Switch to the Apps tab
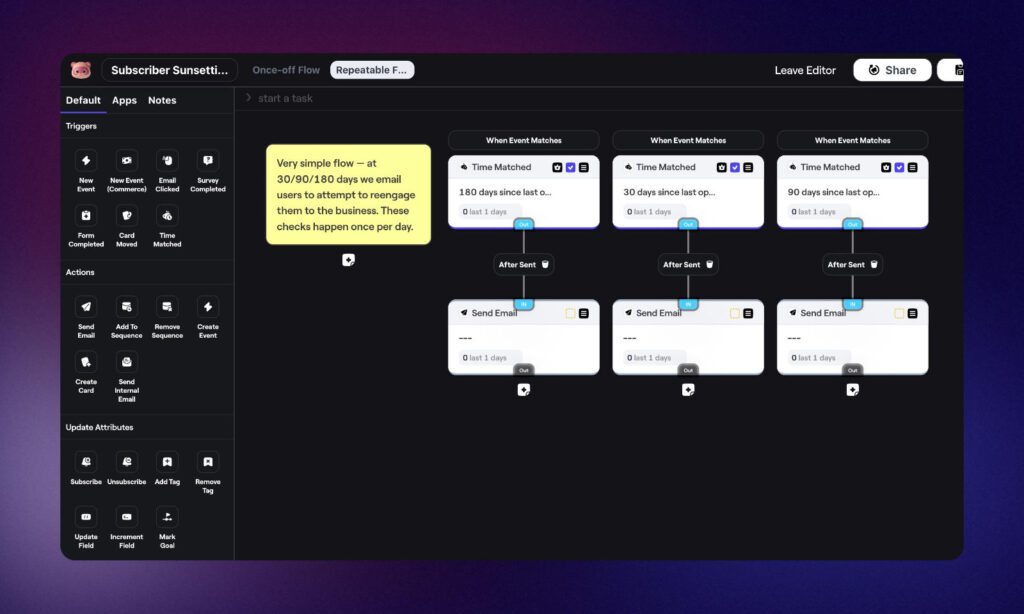 (x=124, y=100)
